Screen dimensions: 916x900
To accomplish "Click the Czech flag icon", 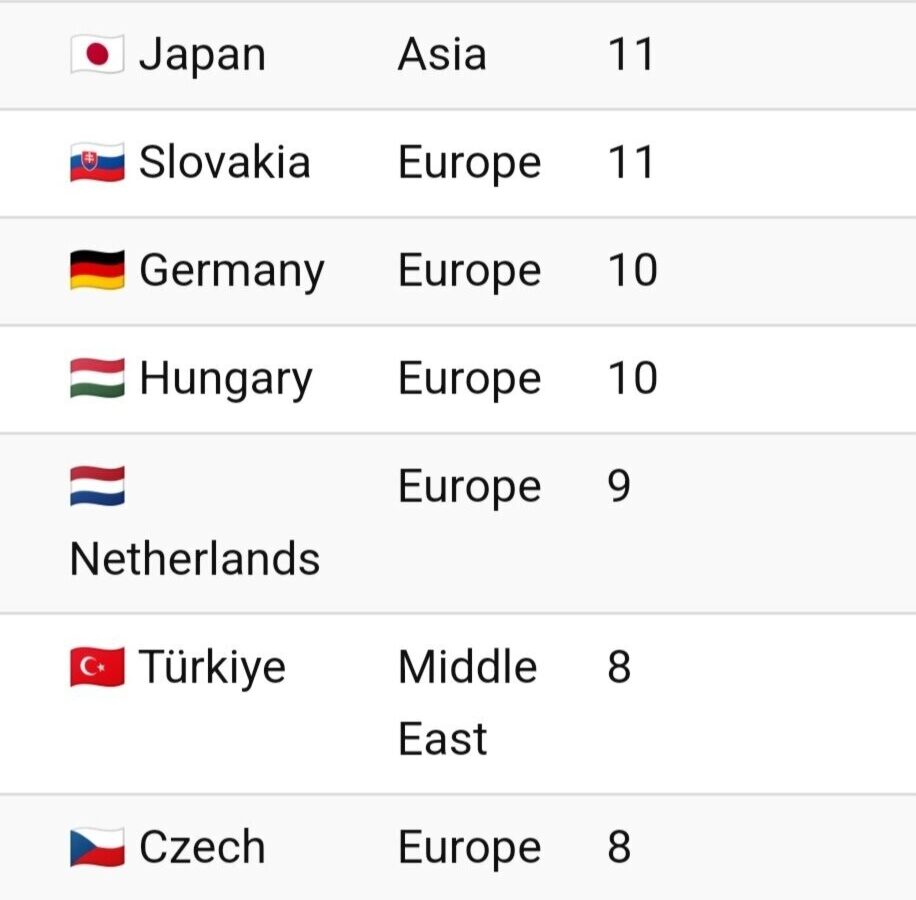I will click(x=97, y=847).
